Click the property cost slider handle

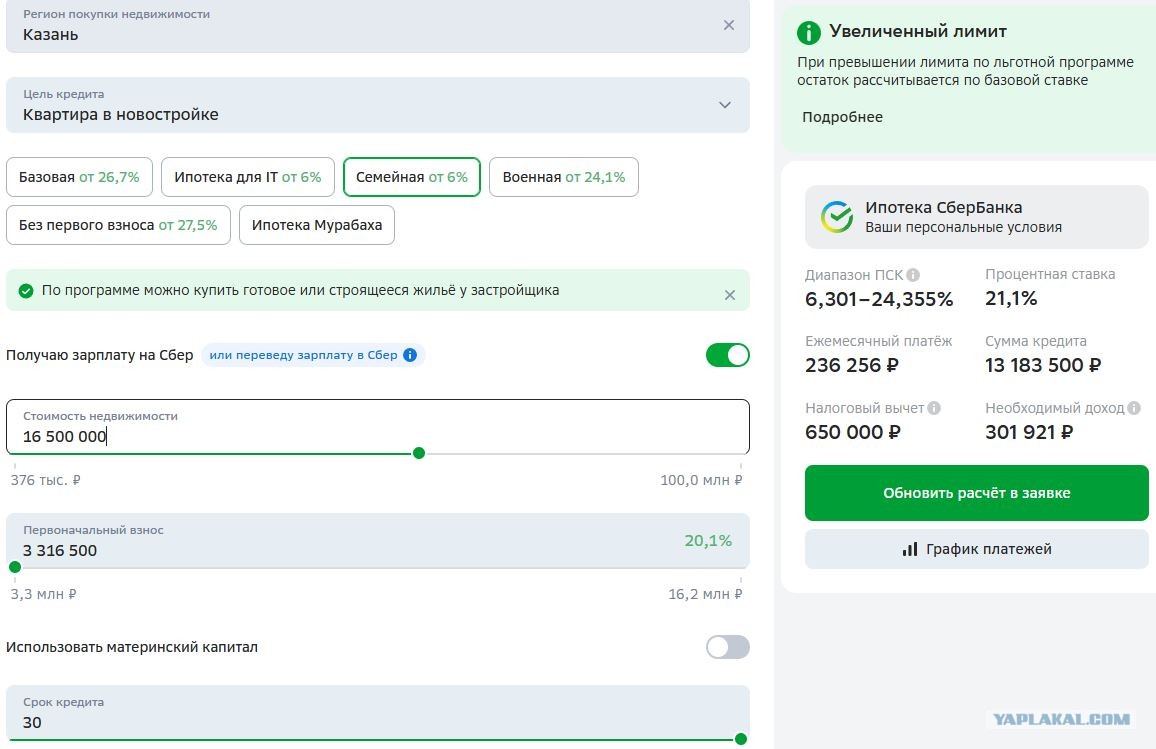tap(419, 453)
